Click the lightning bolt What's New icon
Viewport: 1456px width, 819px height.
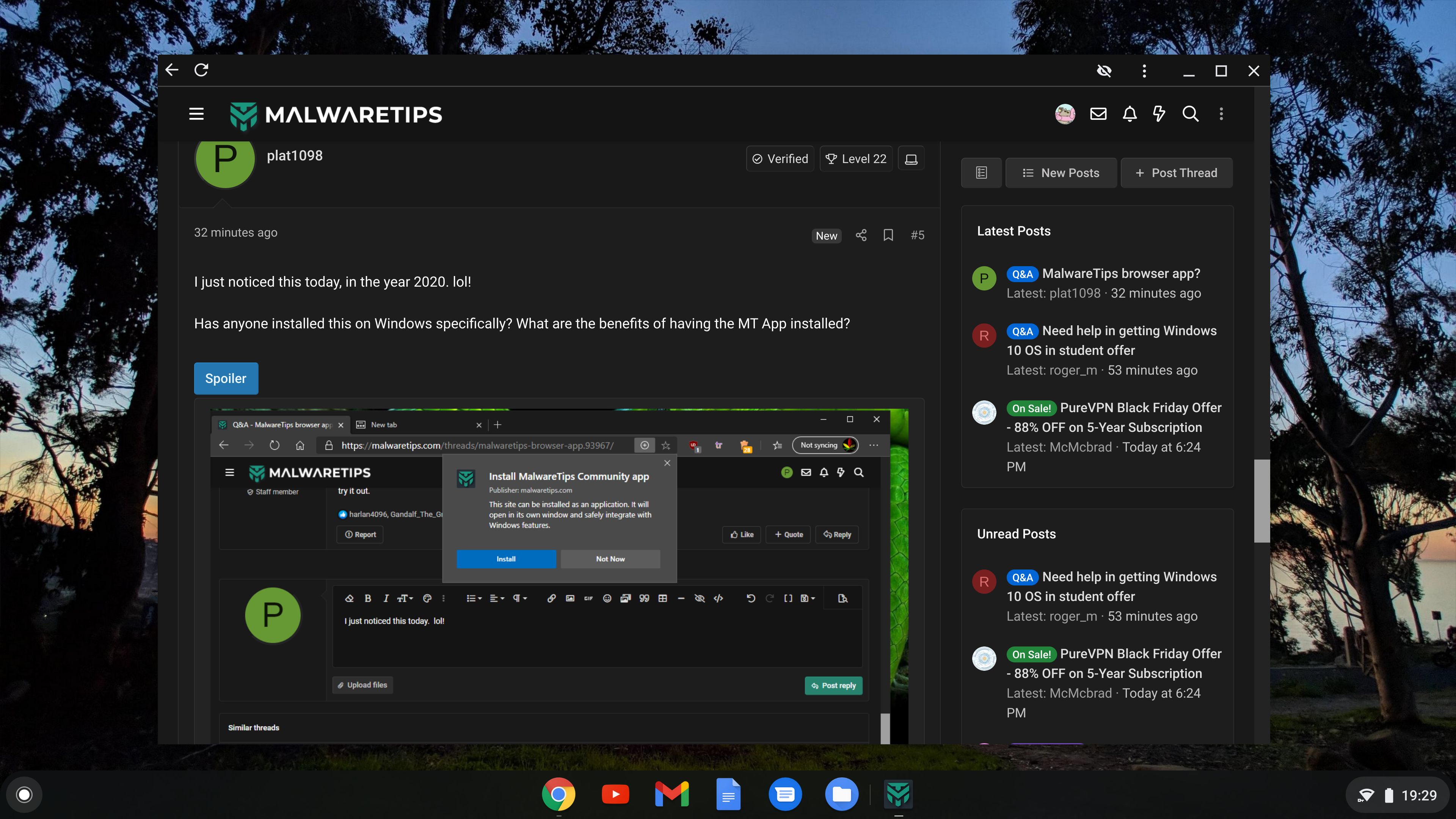[x=1159, y=114]
